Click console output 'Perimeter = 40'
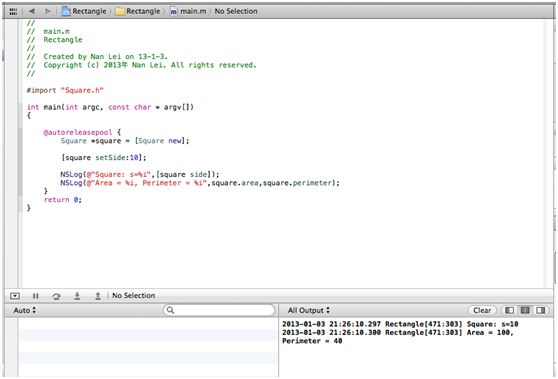 (312, 341)
